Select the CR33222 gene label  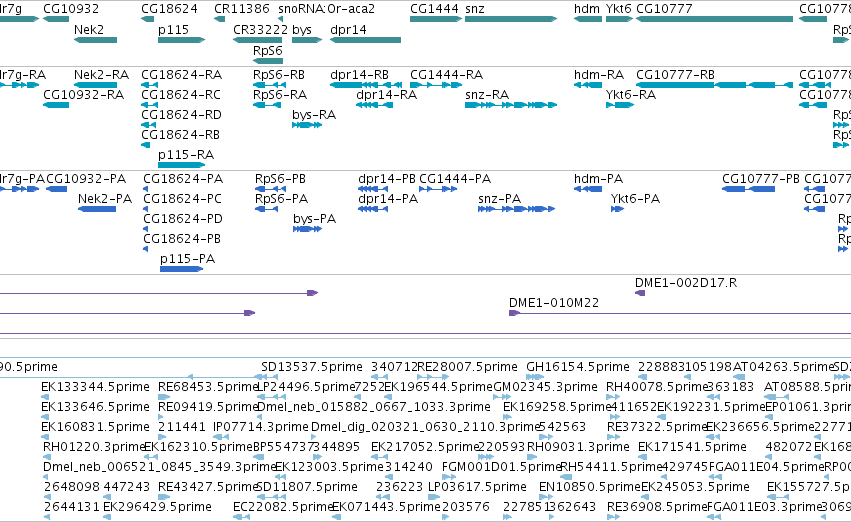tap(260, 29)
